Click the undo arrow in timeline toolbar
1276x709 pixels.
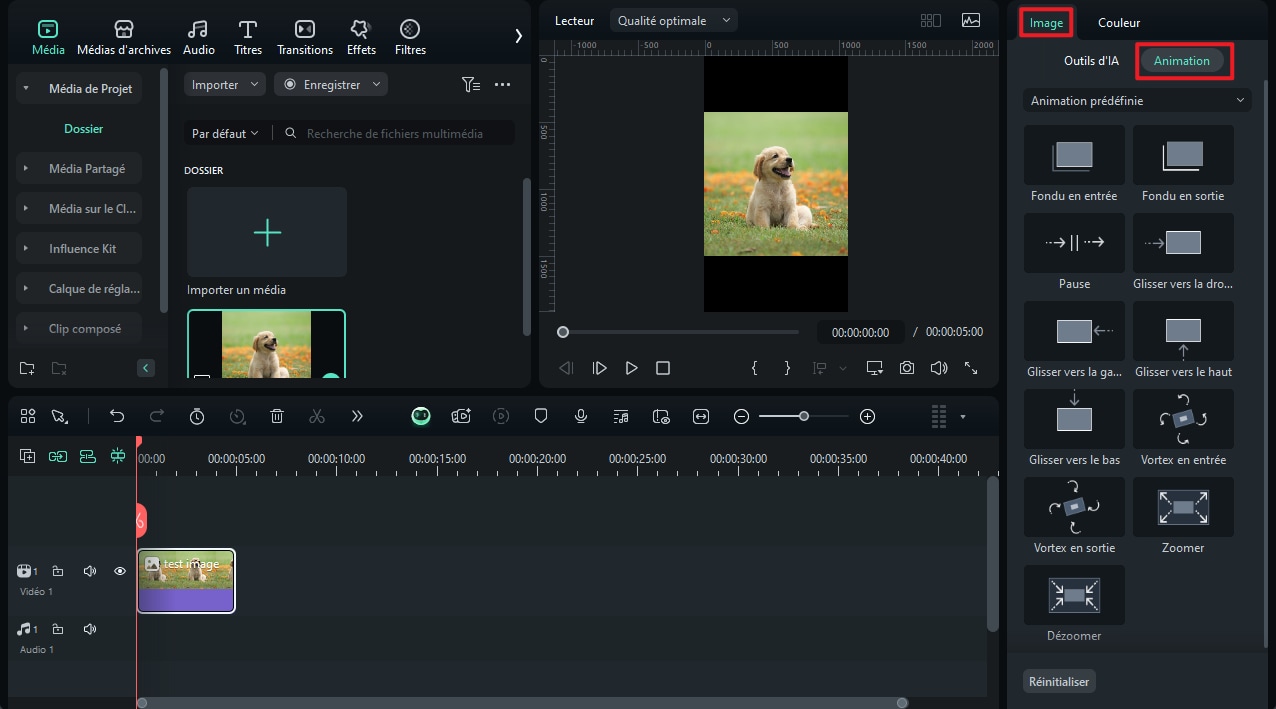[117, 416]
